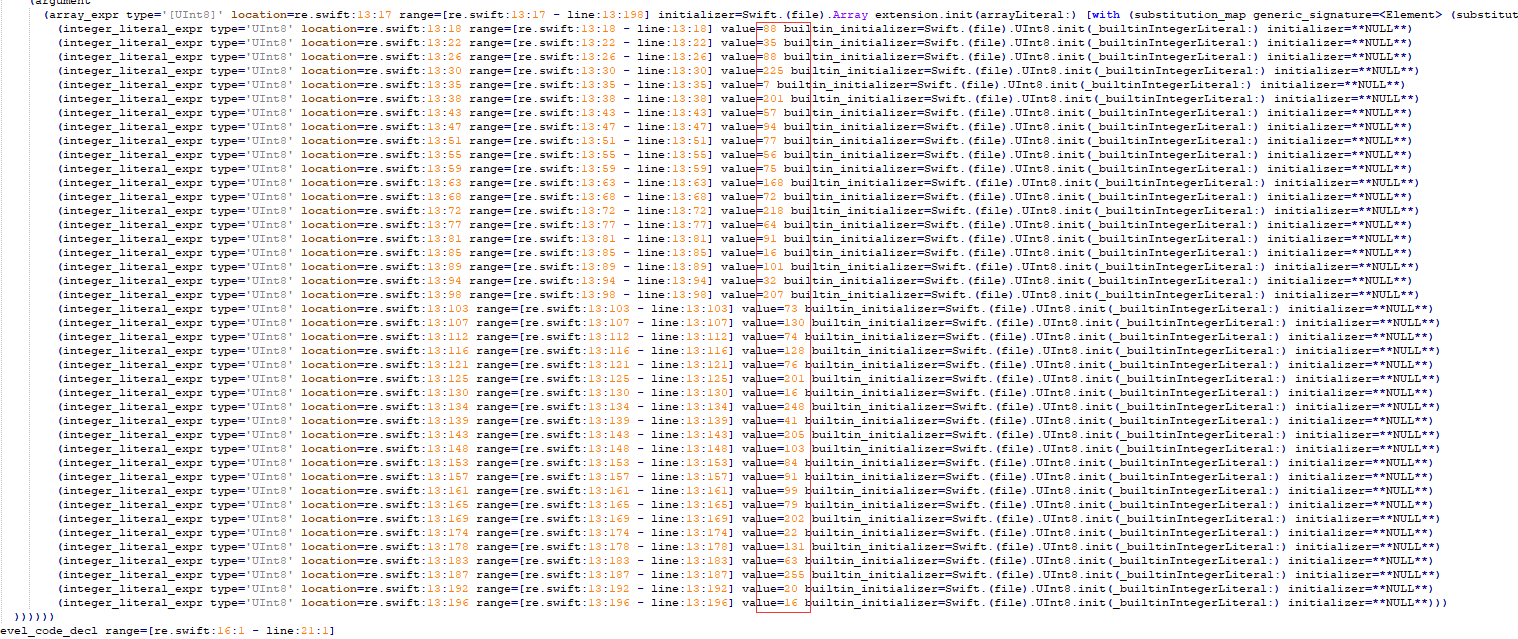Click value 22 in the 13:174 row
This screenshot has width=1518, height=639.
tap(790, 533)
